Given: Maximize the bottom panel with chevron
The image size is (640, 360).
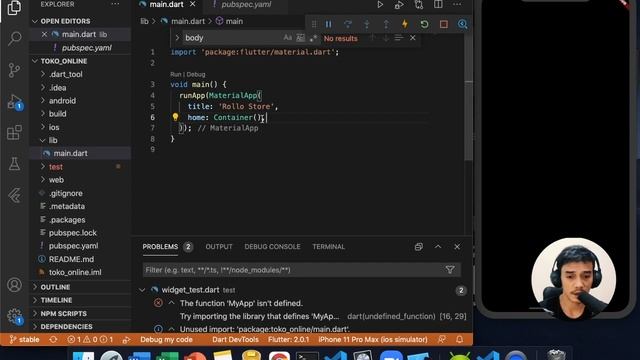Looking at the screenshot, I should [438, 247].
